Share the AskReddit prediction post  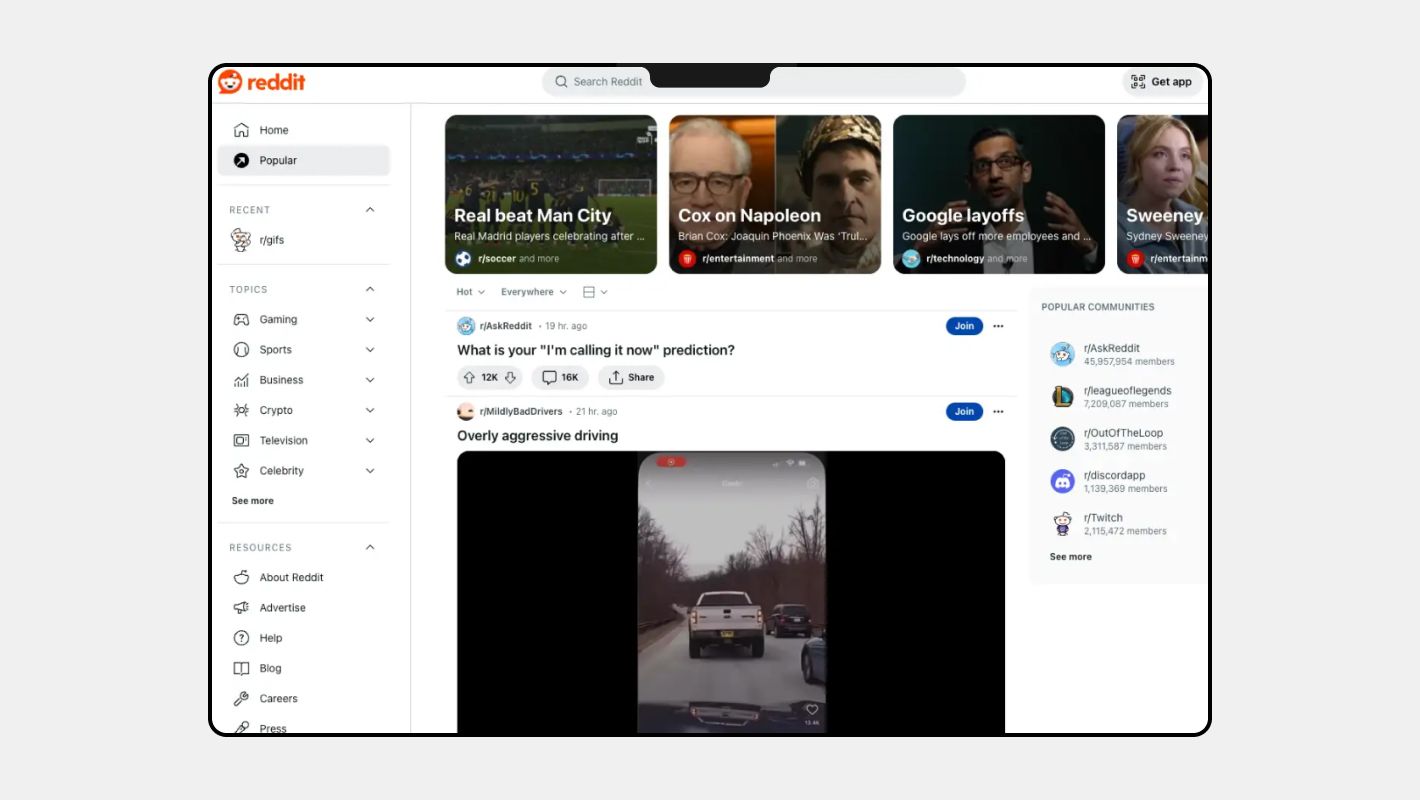click(x=631, y=378)
